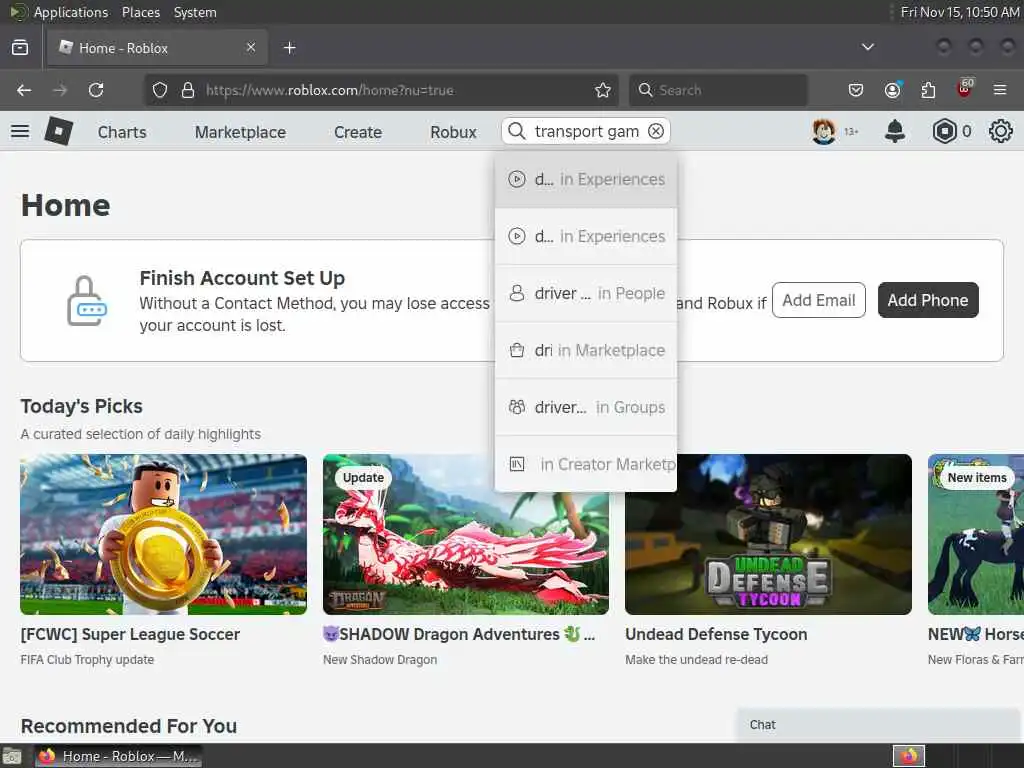Open the Robux balance icon

pos(944,131)
